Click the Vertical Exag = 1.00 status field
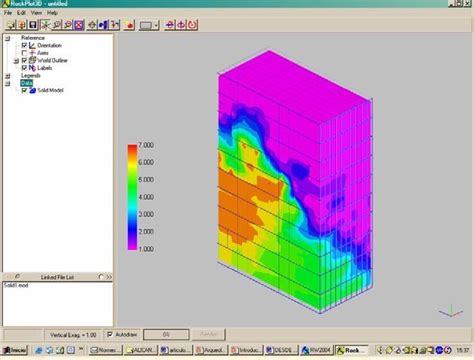The height and width of the screenshot is (360, 474). pyautogui.click(x=73, y=335)
